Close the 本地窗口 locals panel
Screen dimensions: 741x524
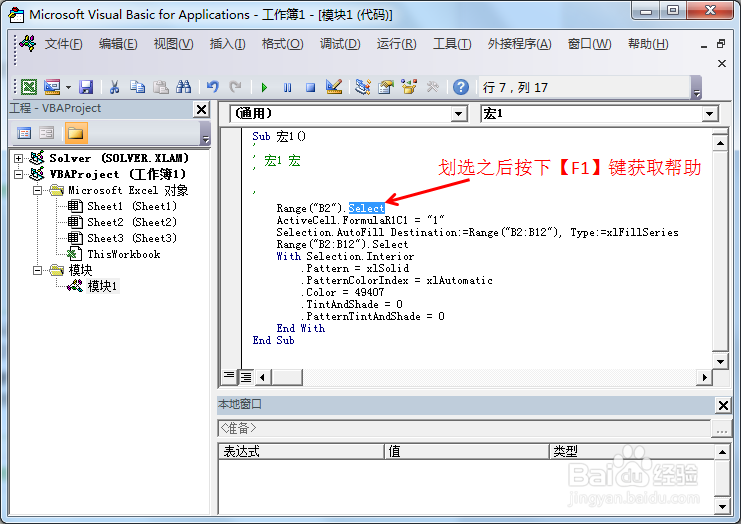(723, 405)
